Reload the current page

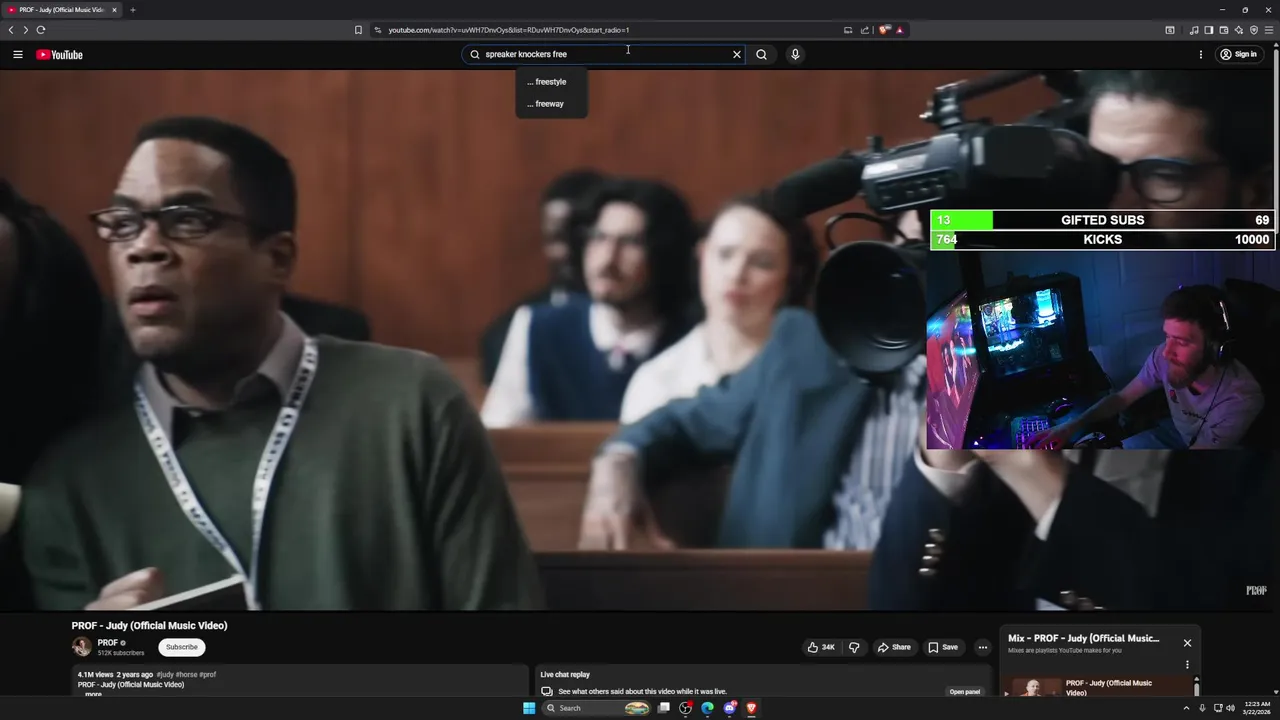pyautogui.click(x=41, y=30)
